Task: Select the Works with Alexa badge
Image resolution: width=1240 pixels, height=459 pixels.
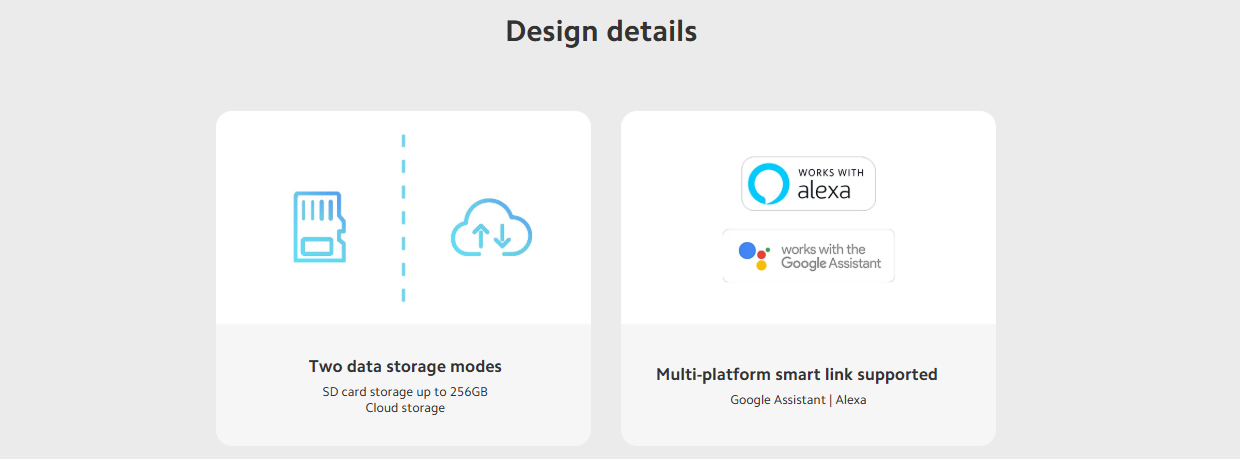Action: 808,184
